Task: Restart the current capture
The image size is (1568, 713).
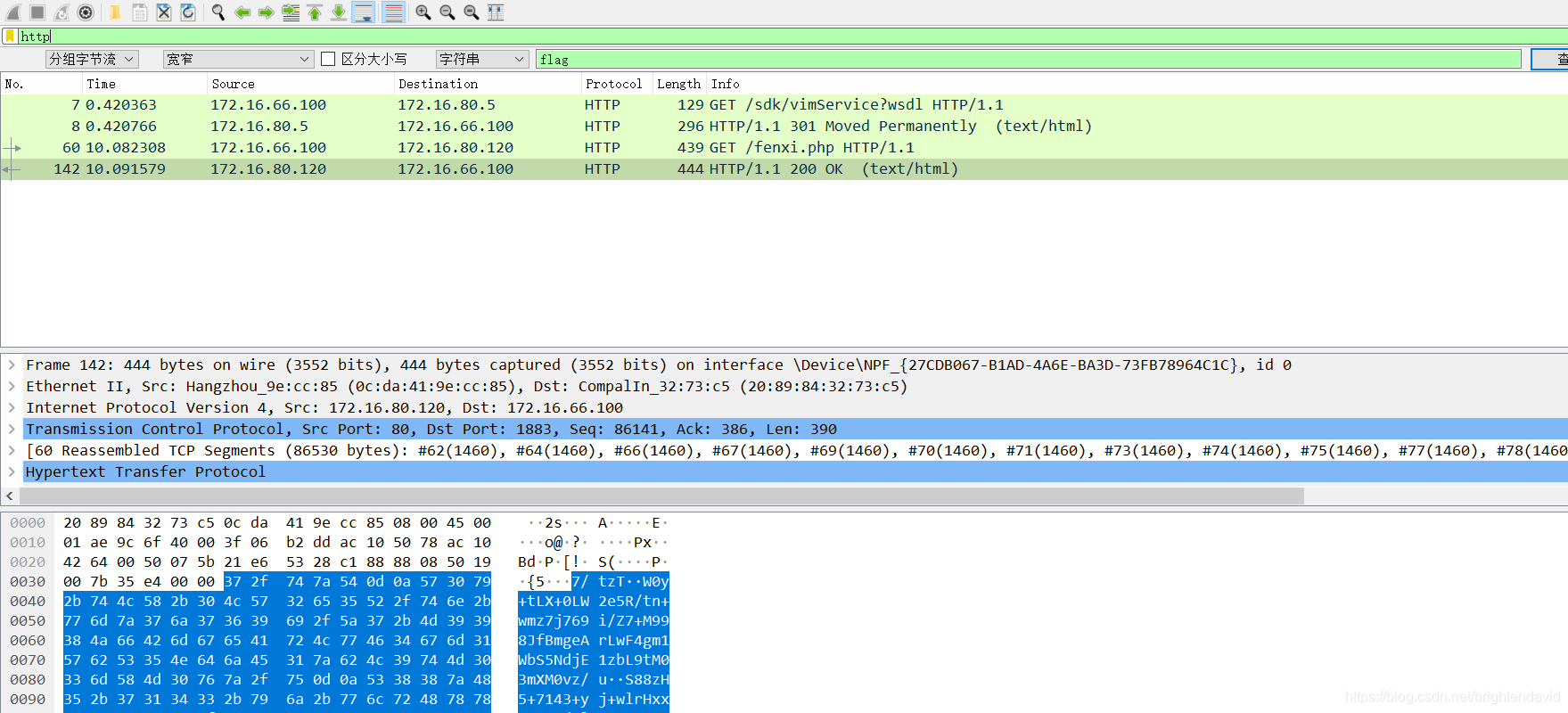Action: tap(62, 12)
